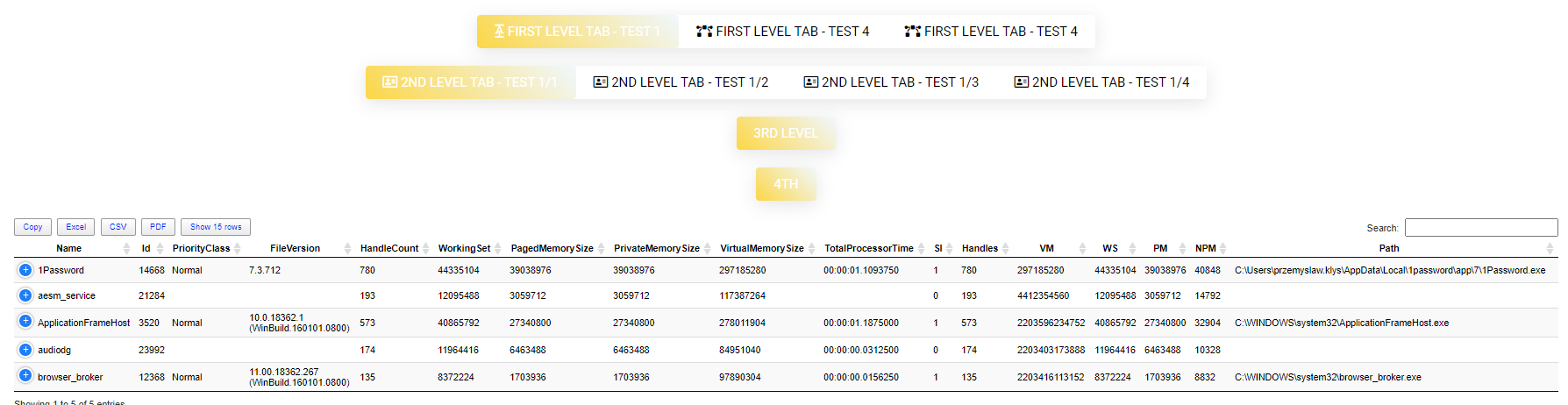Select 2nd Level Tab - Test 1/2
This screenshot has height=405, width=1568.
(x=681, y=82)
